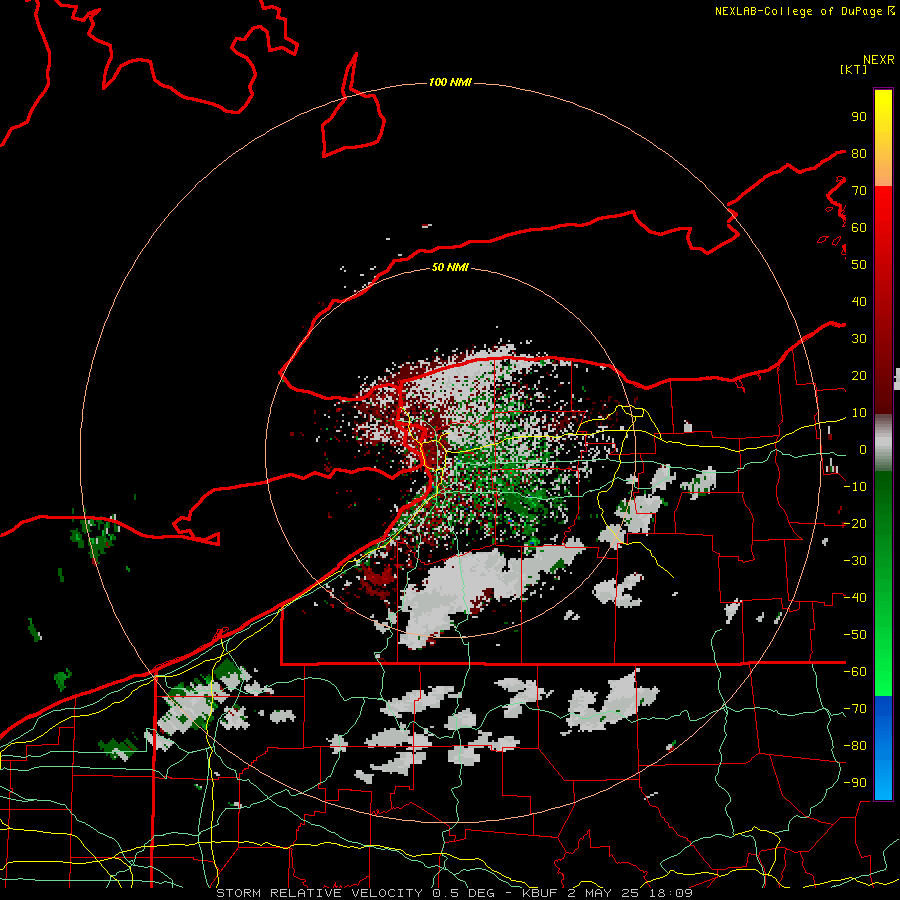Click the positive 90 scale value
Image resolution: width=900 pixels, height=900 pixels.
859,117
